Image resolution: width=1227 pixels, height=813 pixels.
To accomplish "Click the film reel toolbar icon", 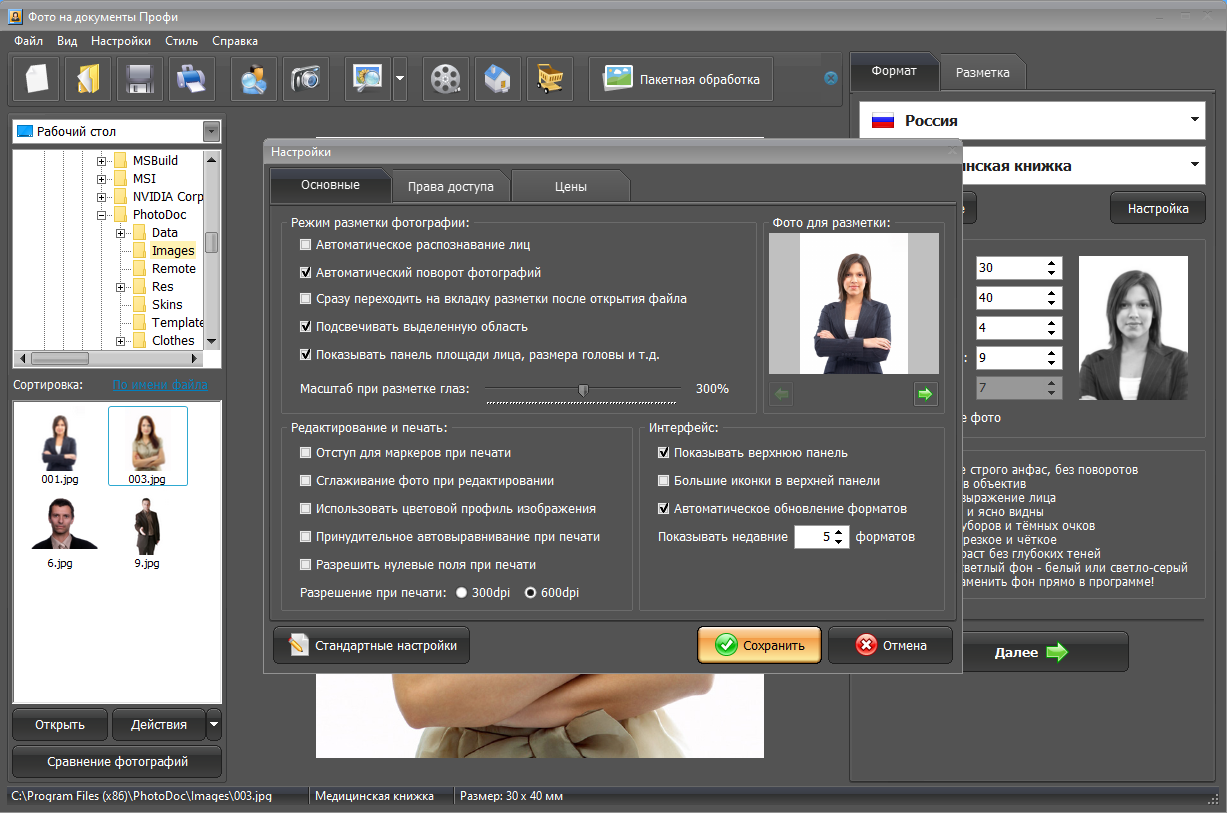I will pos(446,79).
